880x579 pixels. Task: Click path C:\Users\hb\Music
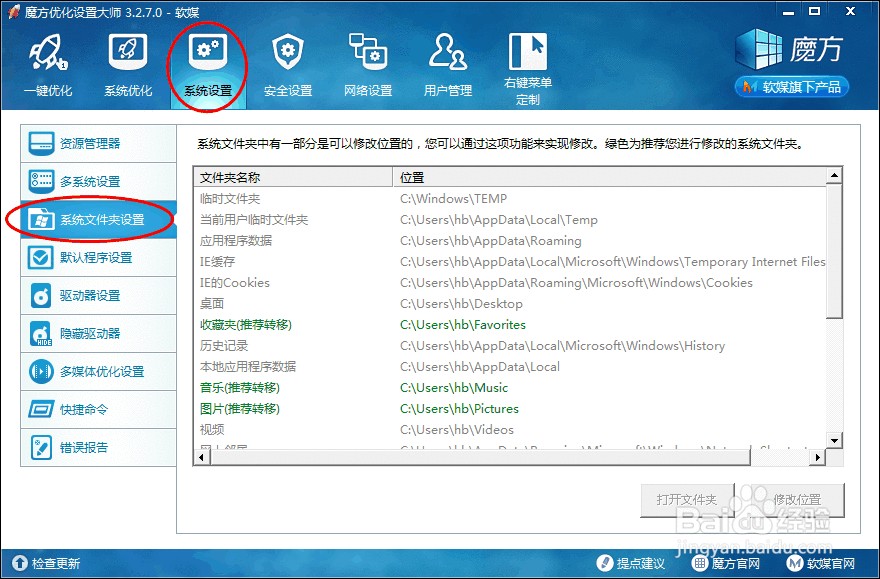click(454, 388)
